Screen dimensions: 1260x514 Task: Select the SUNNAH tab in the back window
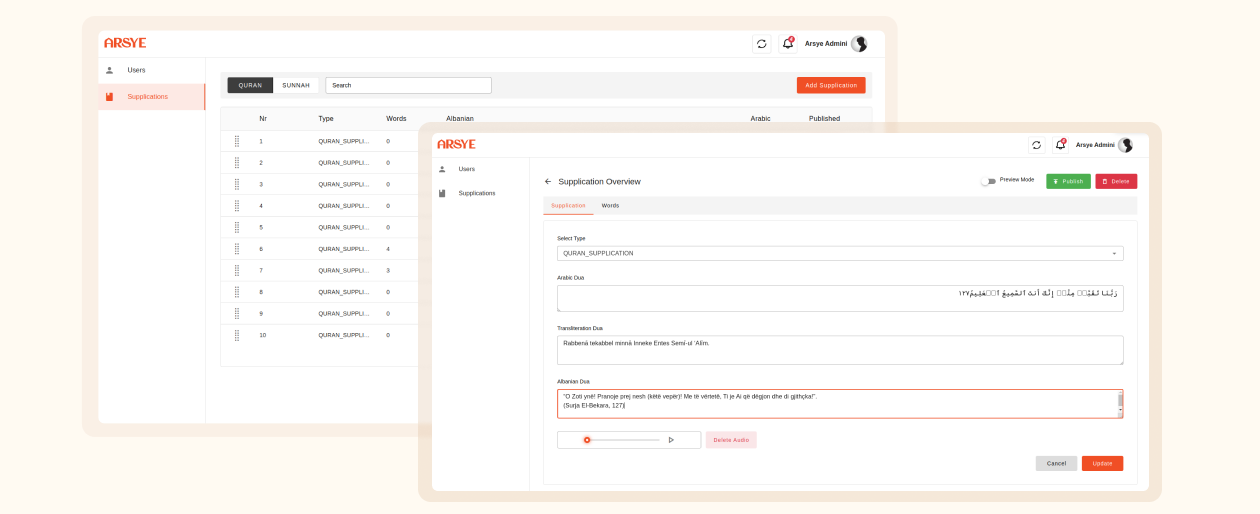[x=296, y=85]
